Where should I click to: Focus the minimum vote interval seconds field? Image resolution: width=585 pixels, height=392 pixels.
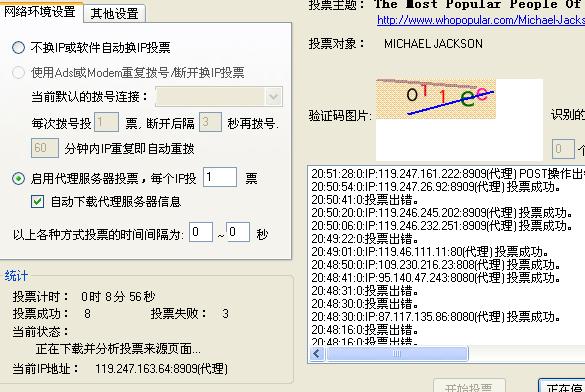tap(201, 232)
